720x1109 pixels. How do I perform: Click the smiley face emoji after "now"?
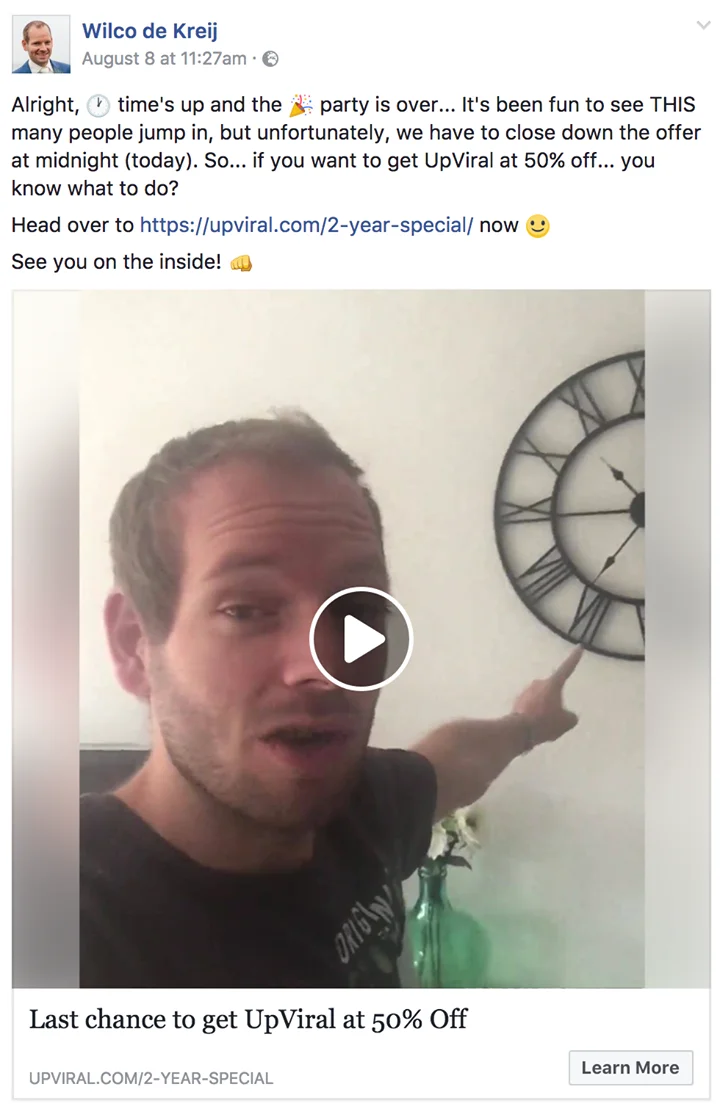pos(538,226)
